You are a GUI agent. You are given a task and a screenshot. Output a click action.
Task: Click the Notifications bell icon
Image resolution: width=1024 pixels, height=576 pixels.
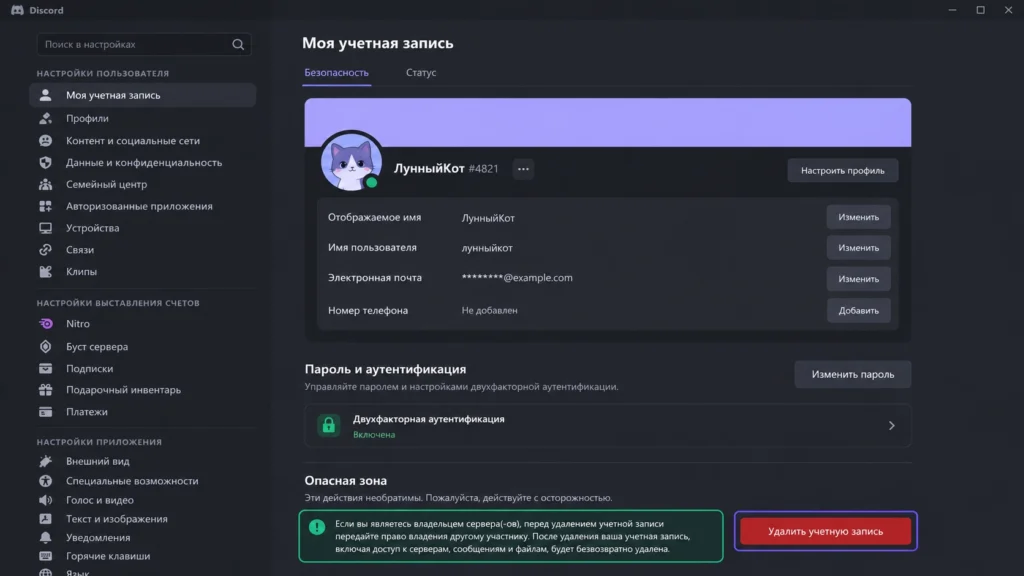click(x=45, y=537)
